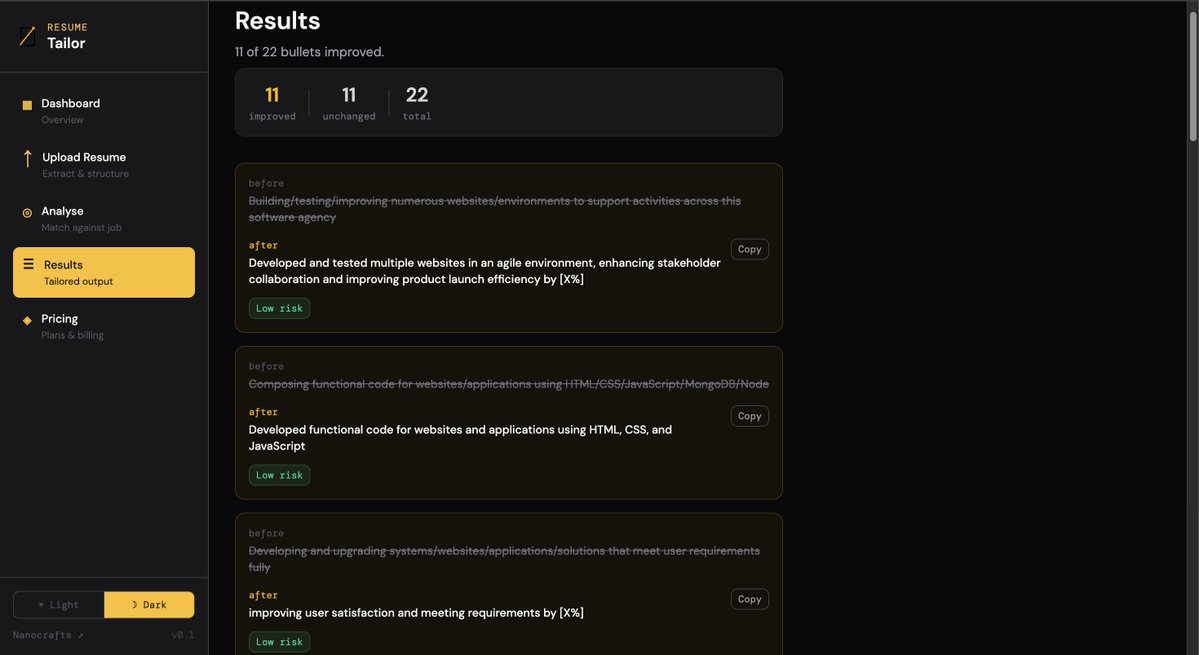Screen dimensions: 1199x655
Task: Go to Upload Resume section
Action: click(x=104, y=164)
